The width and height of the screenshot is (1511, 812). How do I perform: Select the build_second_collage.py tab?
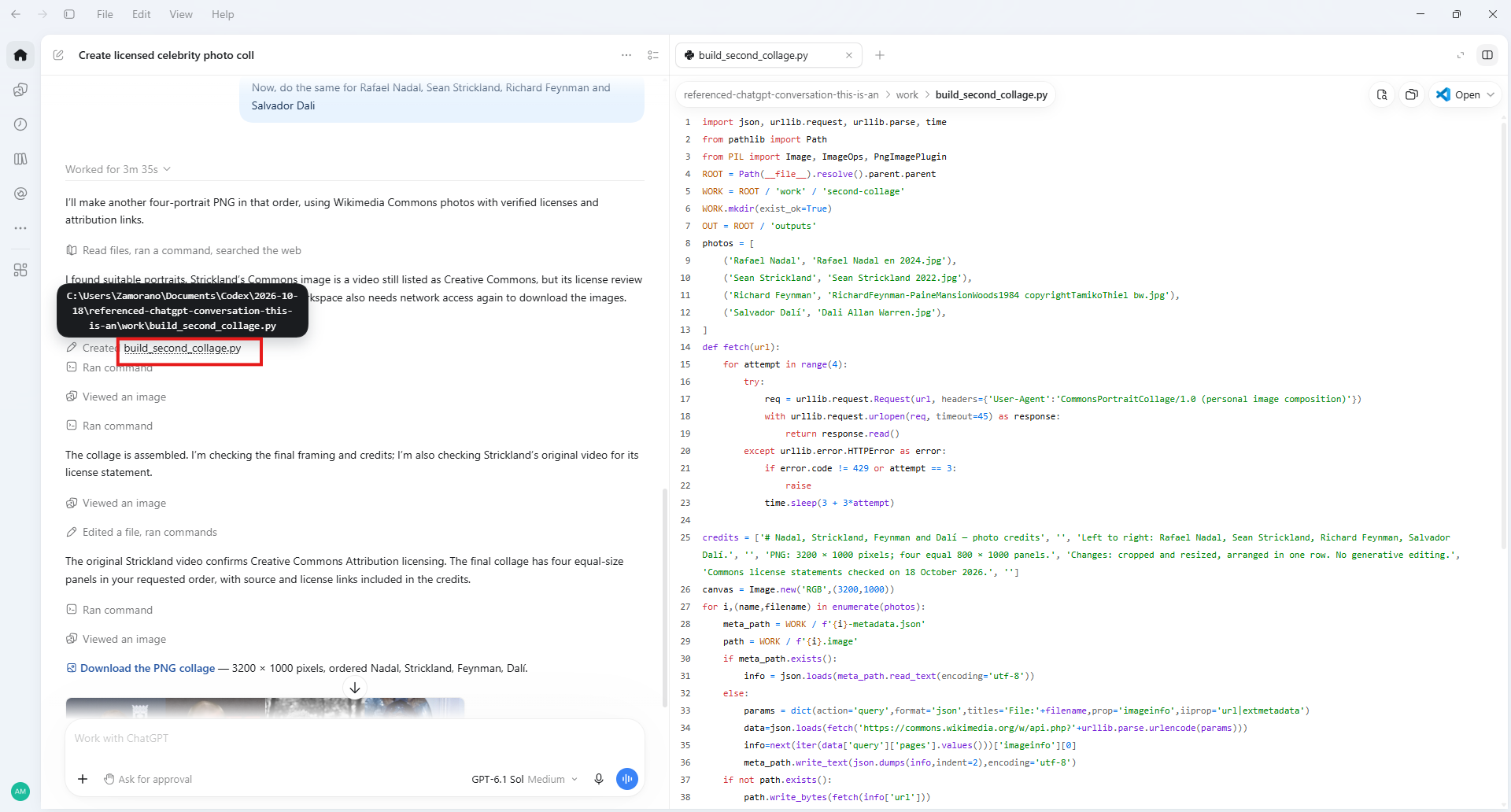pyautogui.click(x=768, y=55)
